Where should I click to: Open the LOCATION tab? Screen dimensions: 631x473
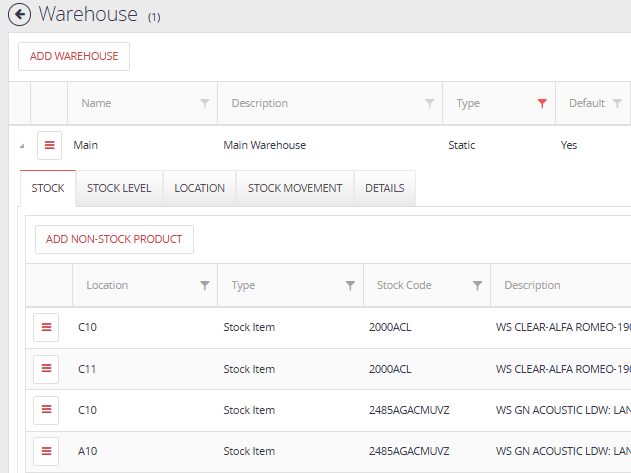[200, 188]
